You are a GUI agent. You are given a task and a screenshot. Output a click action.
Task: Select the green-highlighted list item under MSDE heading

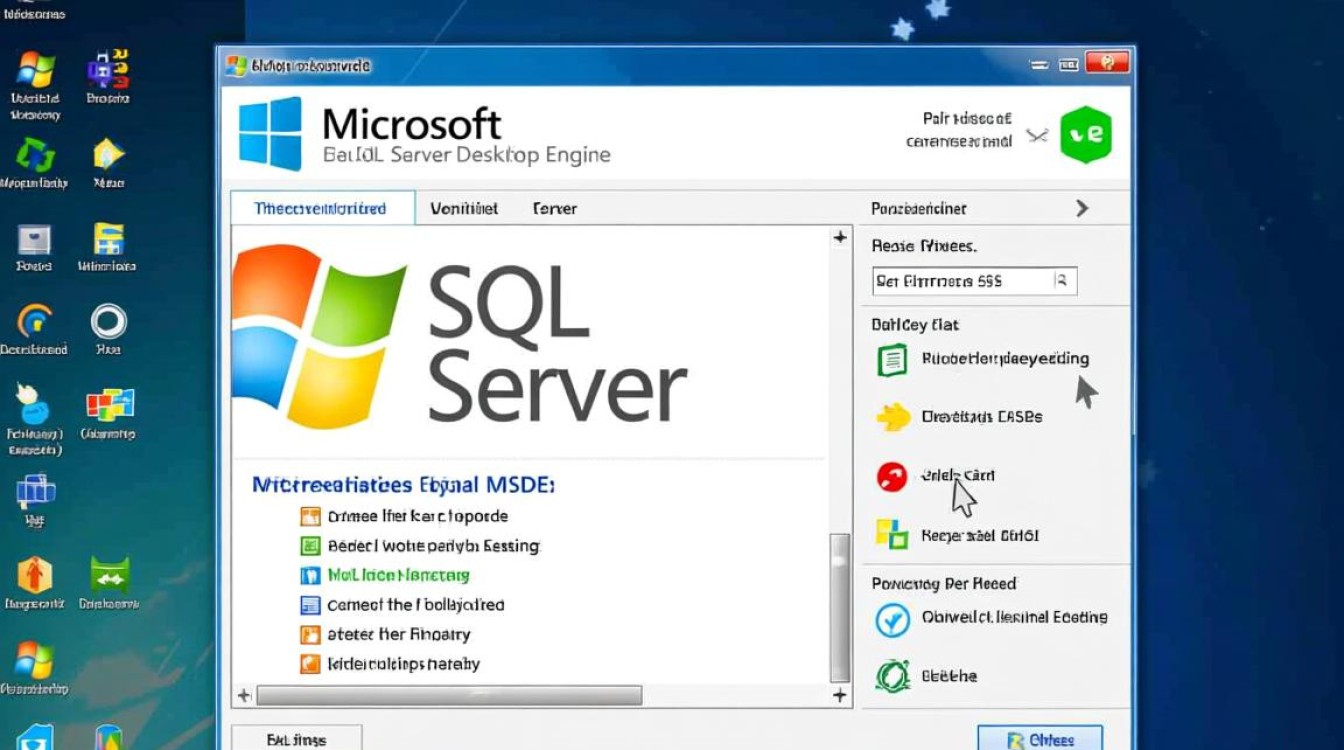(398, 575)
